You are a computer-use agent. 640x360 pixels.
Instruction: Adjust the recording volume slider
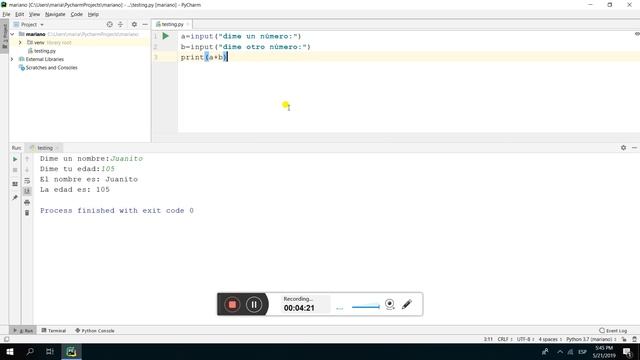(x=366, y=307)
